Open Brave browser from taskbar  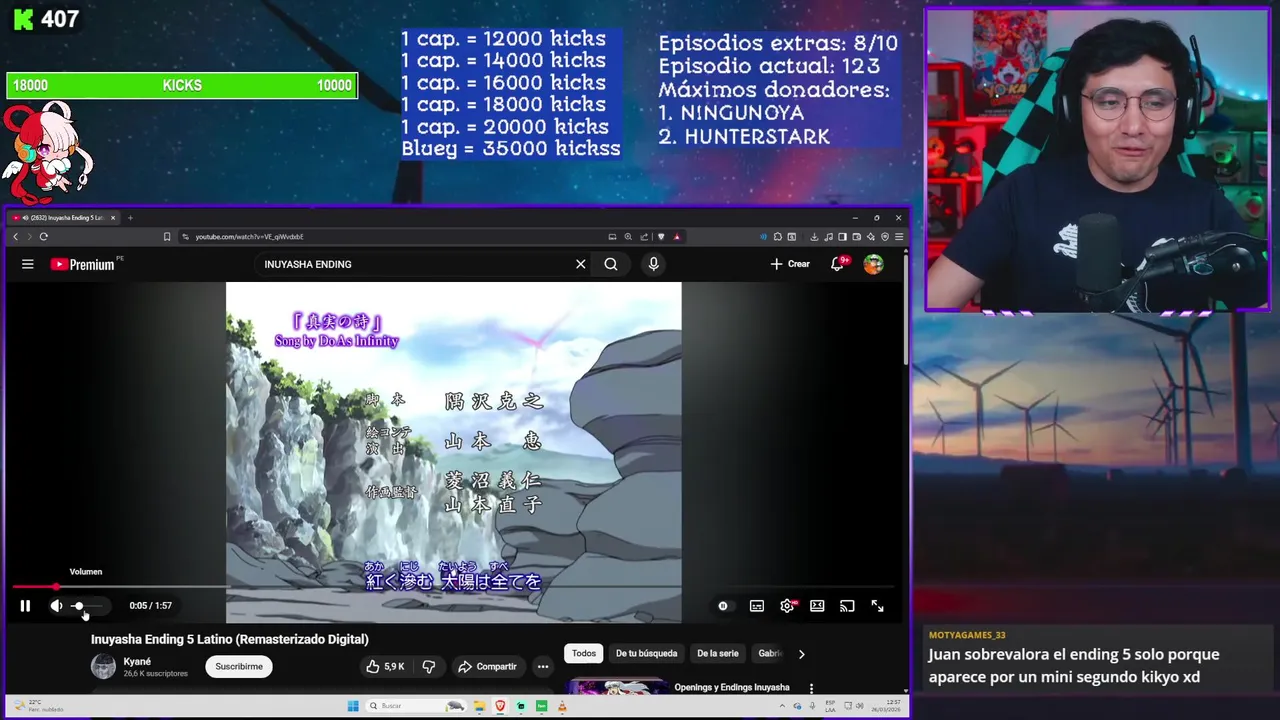click(501, 706)
